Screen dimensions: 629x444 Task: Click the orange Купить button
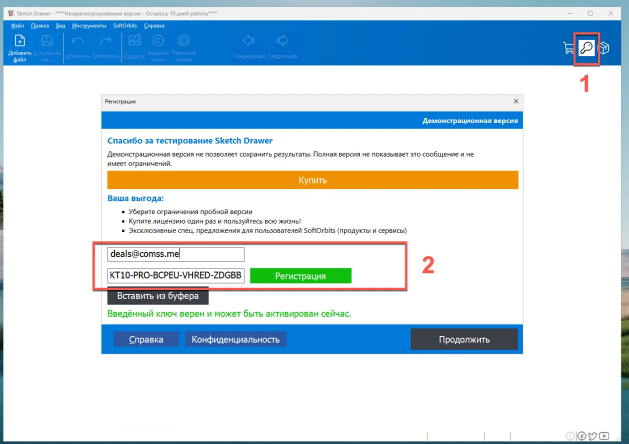[312, 180]
